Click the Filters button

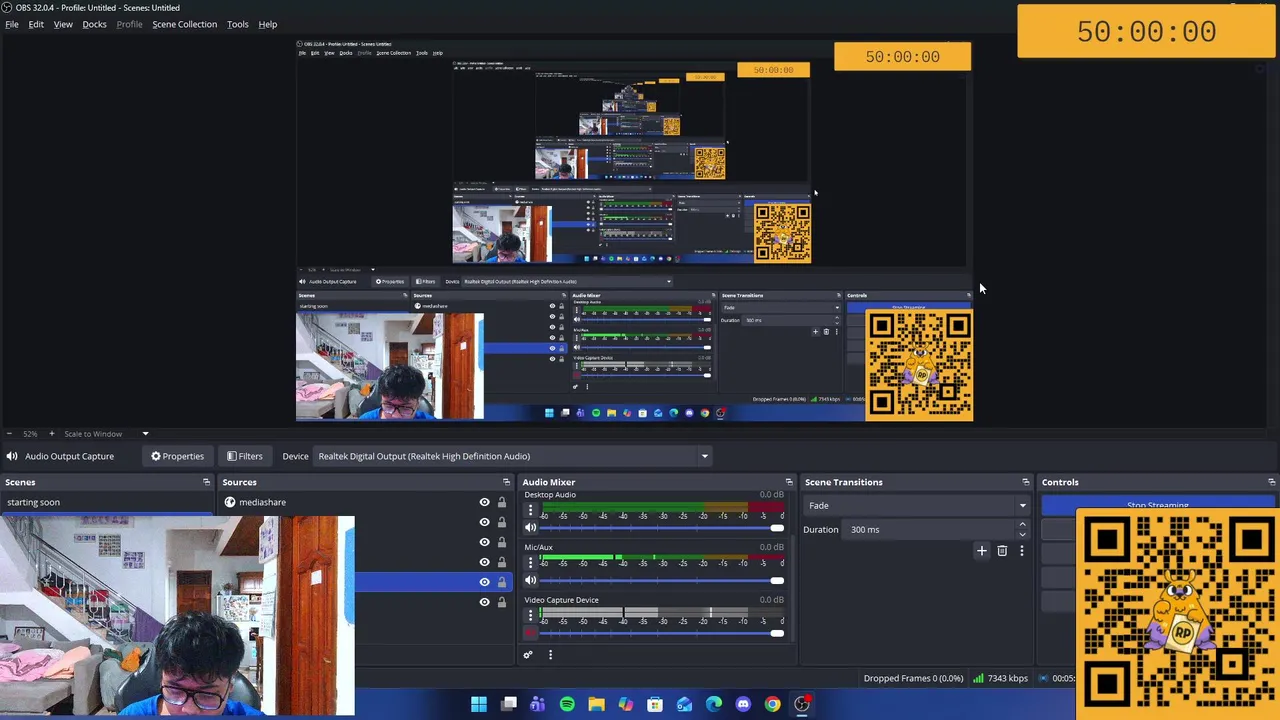244,456
